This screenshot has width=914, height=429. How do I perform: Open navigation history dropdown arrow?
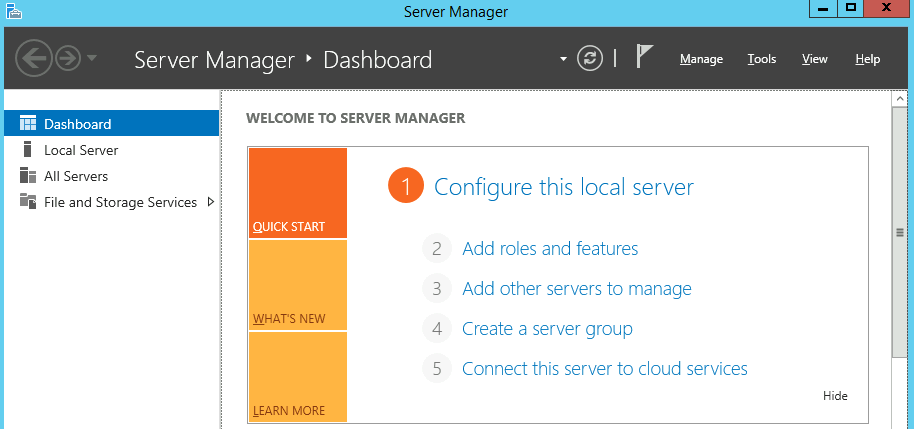93,58
